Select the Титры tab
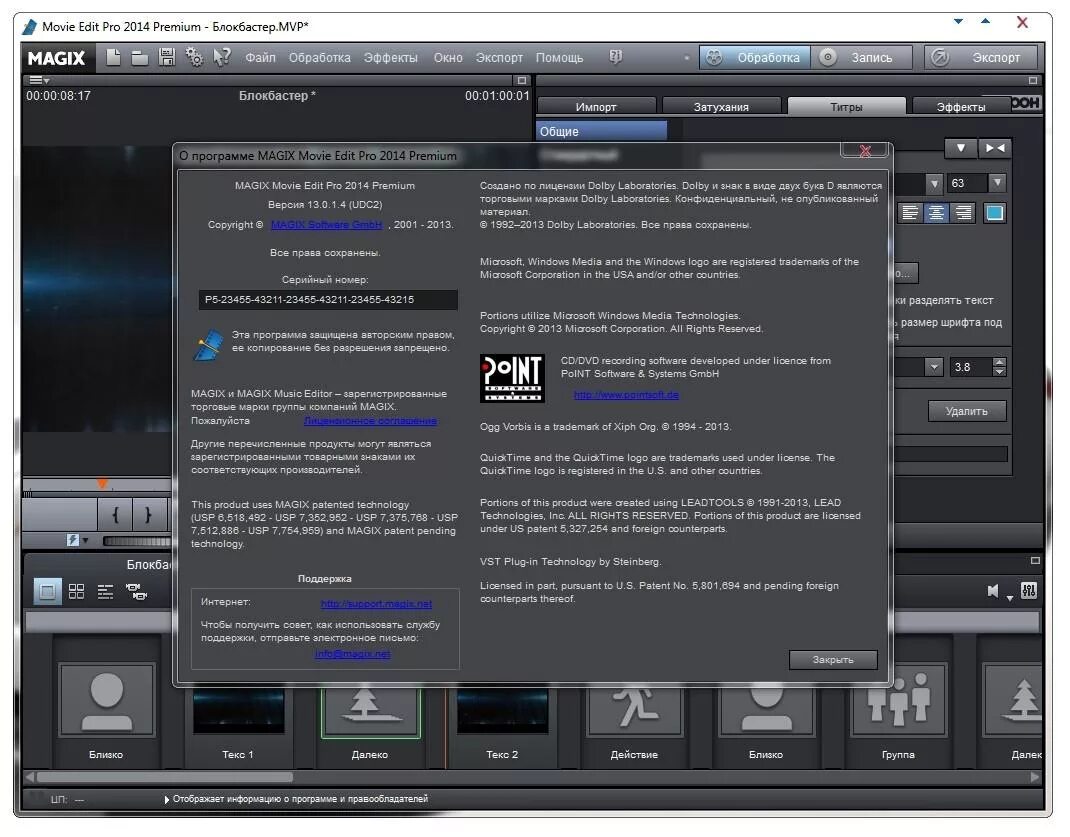Image resolution: width=1070 pixels, height=837 pixels. click(x=846, y=106)
